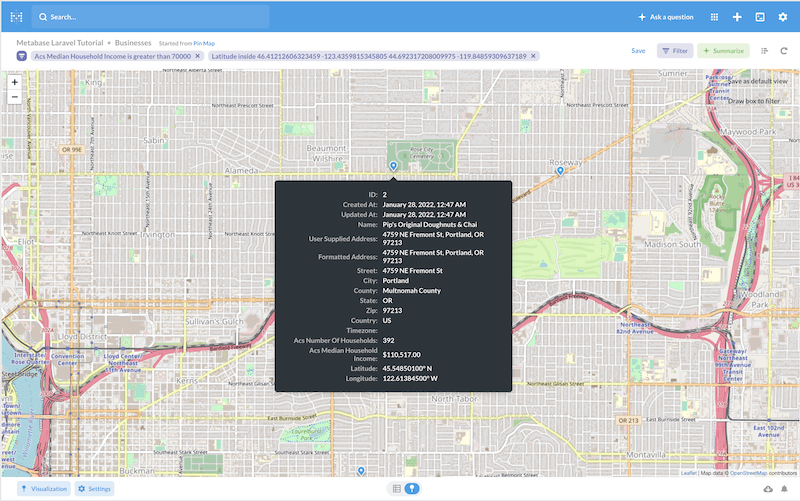This screenshot has height=501, width=800.
Task: Focus the Search input field
Action: (151, 17)
